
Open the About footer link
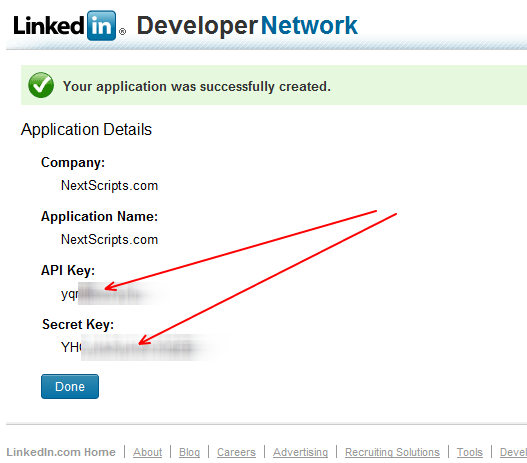(148, 452)
